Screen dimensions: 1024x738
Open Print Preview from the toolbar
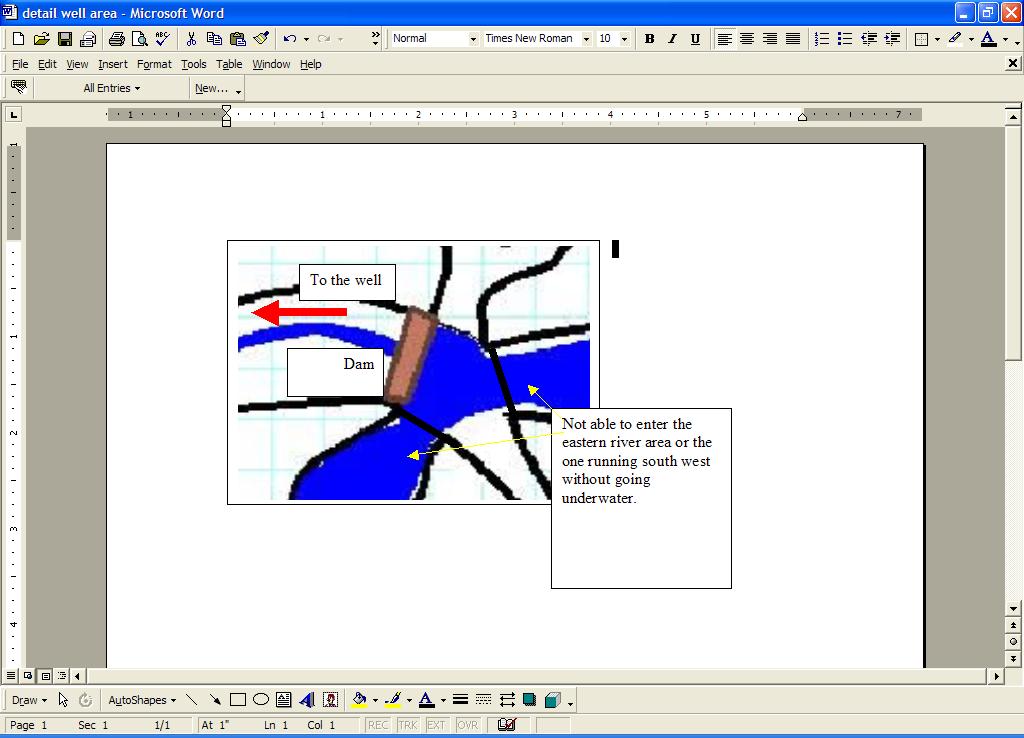pyautogui.click(x=139, y=39)
